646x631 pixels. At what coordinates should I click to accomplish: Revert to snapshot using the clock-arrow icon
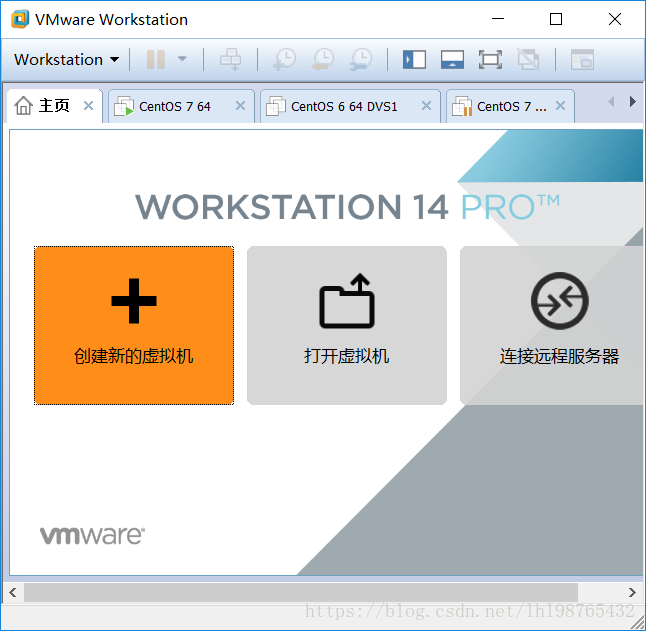click(323, 60)
